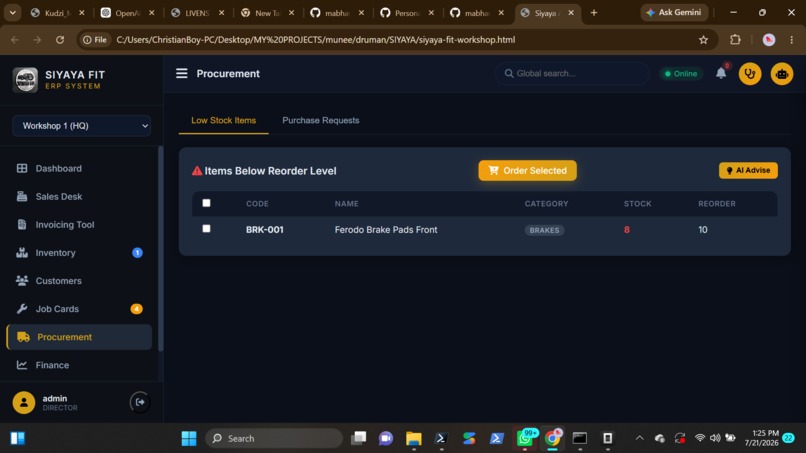The height and width of the screenshot is (453, 806).
Task: Show hidden system tray icons chevron
Action: coord(639,438)
